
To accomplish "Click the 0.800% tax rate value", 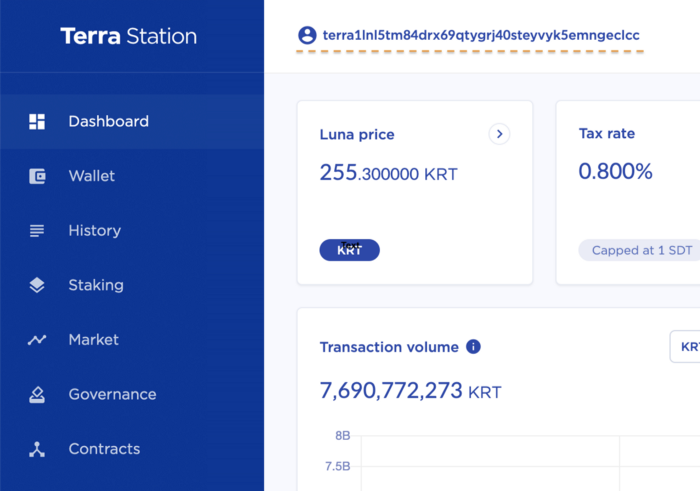I will click(615, 171).
